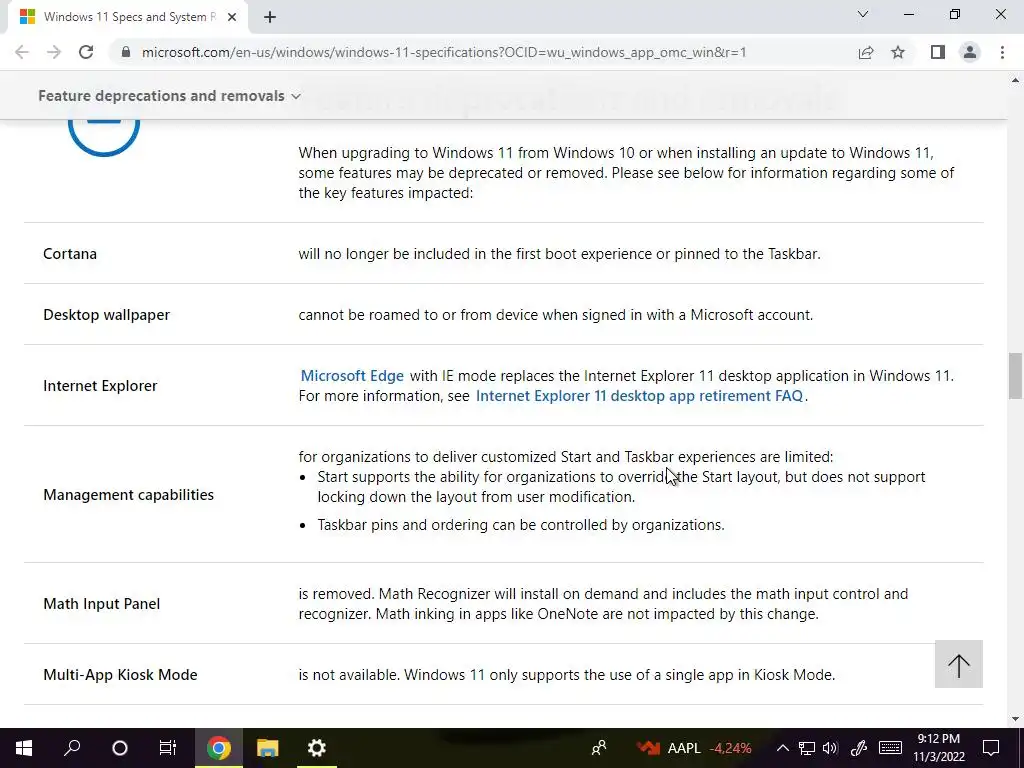Close the Windows 11 Specs tab
1024x768 pixels.
point(232,18)
